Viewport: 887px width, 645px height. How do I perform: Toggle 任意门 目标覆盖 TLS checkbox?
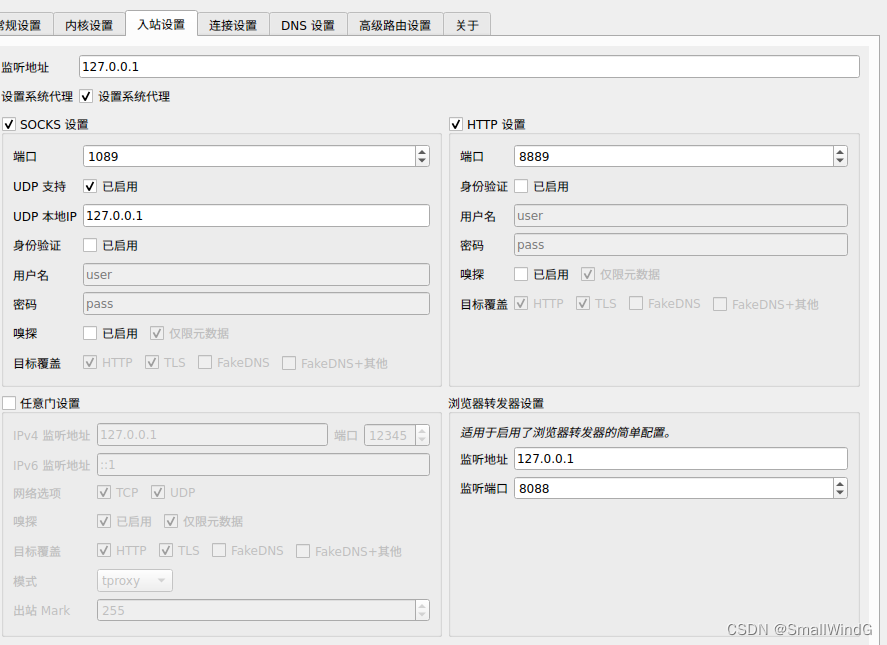coord(166,551)
